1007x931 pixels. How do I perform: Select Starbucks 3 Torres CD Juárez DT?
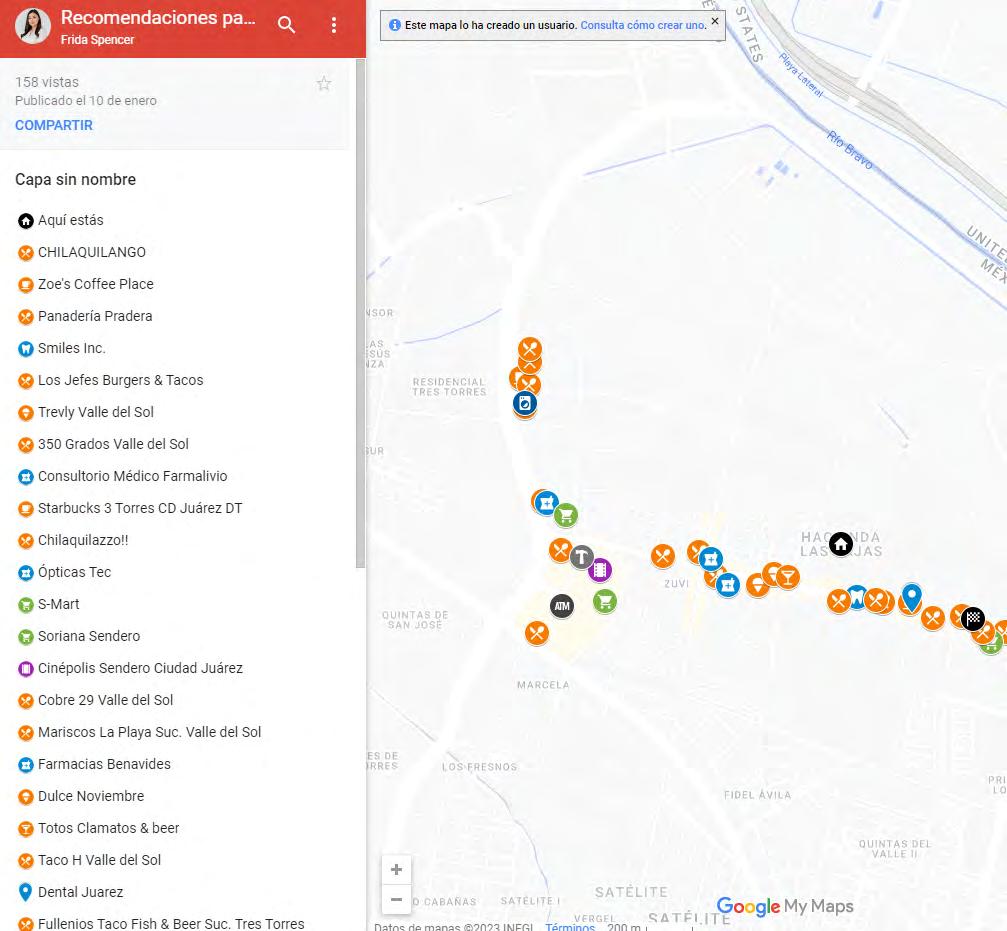(x=140, y=509)
